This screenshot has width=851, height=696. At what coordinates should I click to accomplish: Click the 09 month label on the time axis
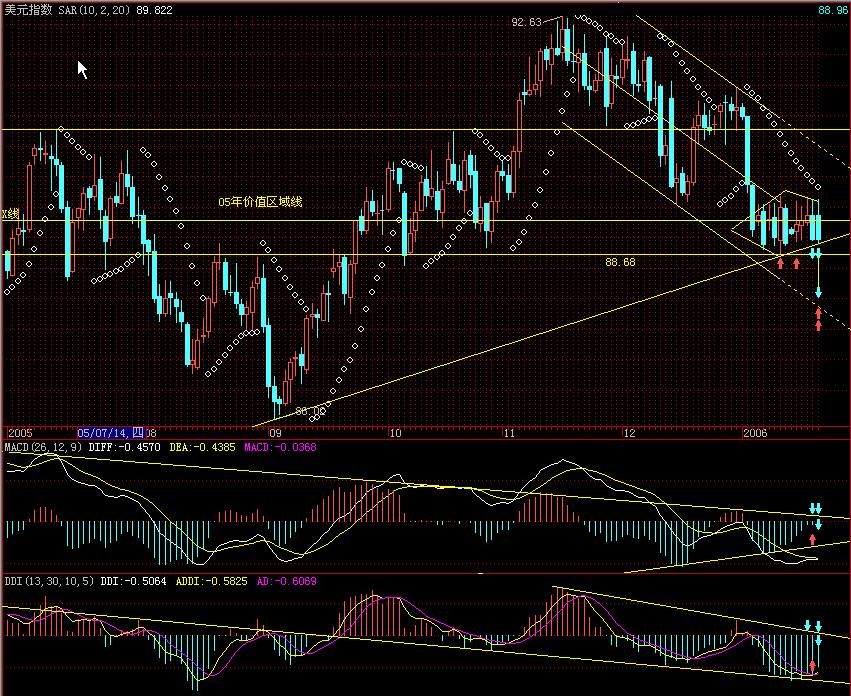click(275, 433)
